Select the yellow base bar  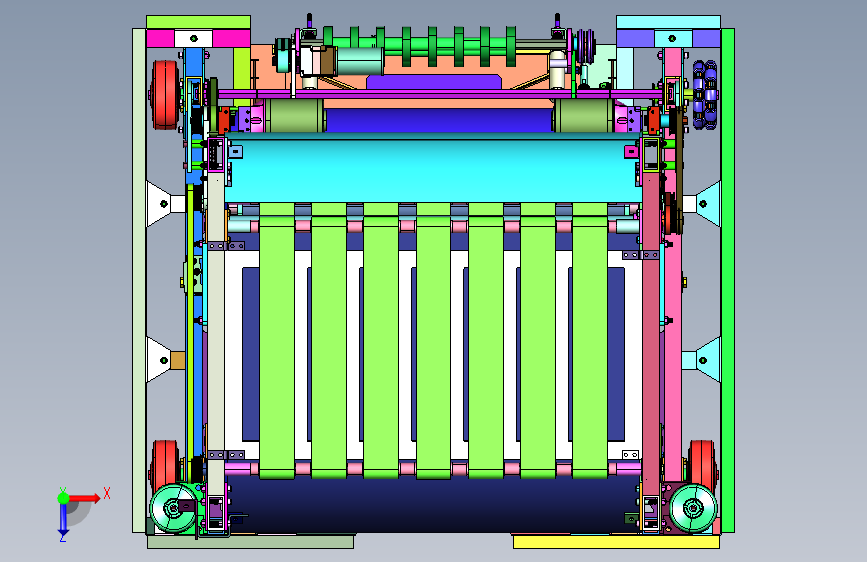click(x=617, y=542)
